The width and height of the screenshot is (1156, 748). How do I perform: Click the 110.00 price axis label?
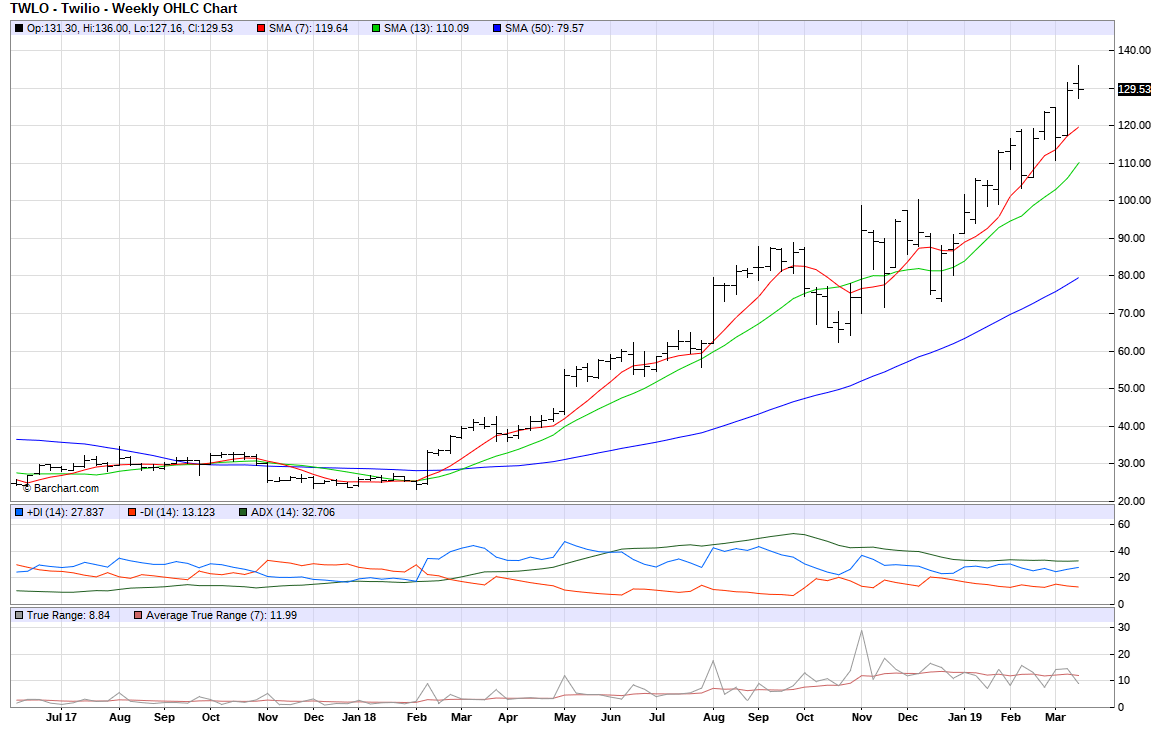1135,163
